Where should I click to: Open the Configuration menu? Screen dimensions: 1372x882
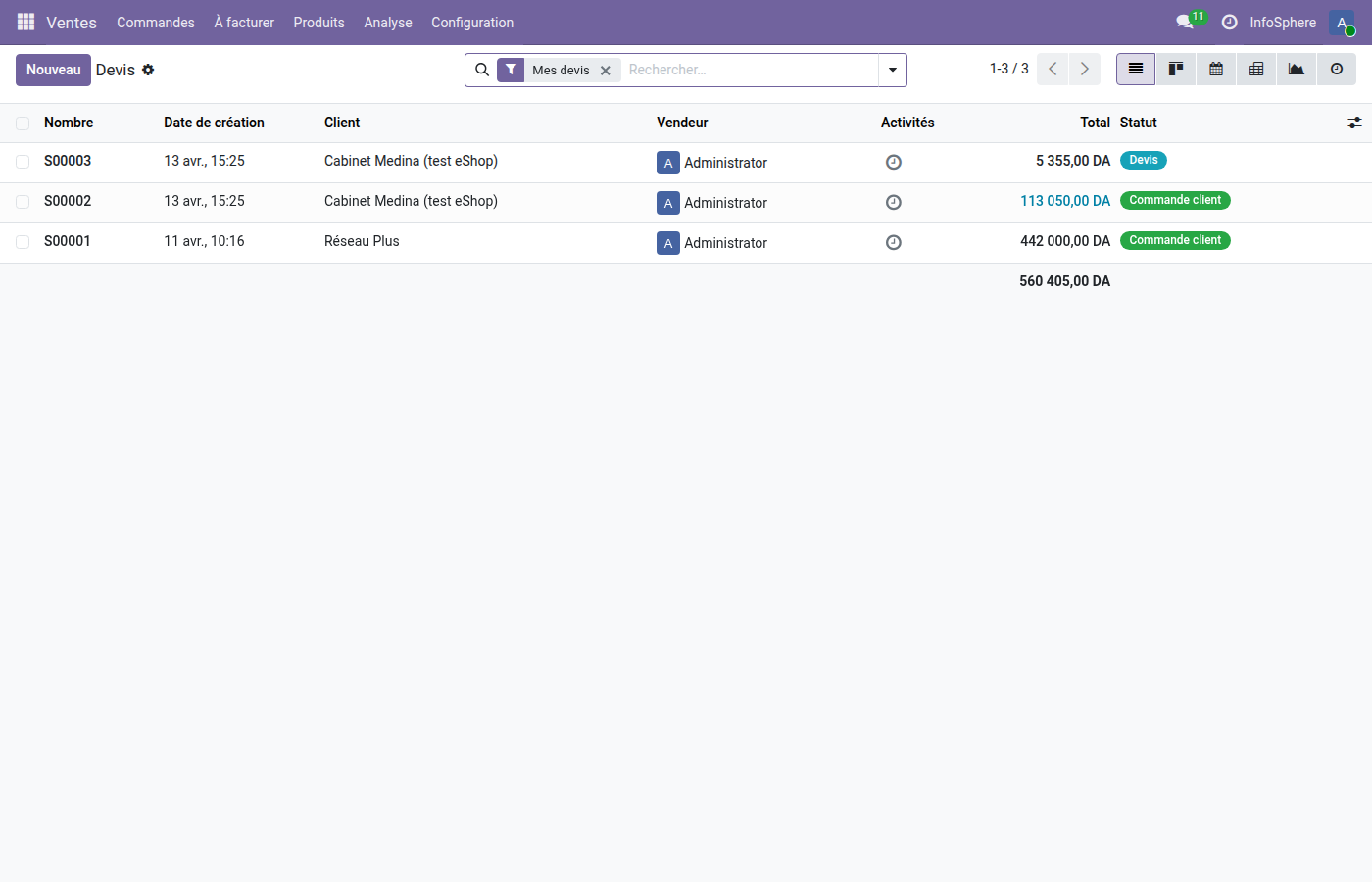472,22
